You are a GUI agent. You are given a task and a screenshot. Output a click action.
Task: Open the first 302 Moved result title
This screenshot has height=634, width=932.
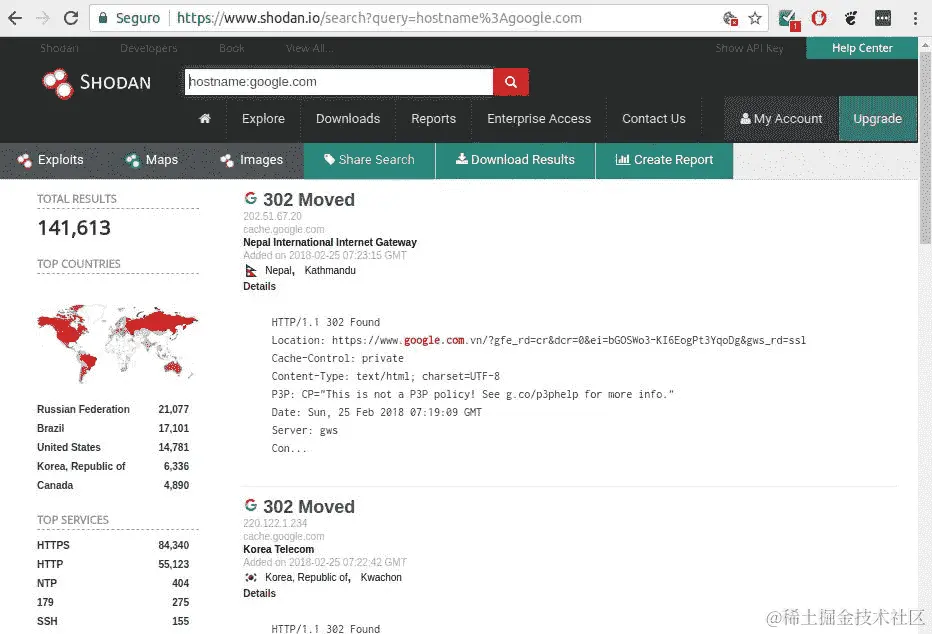[308, 200]
